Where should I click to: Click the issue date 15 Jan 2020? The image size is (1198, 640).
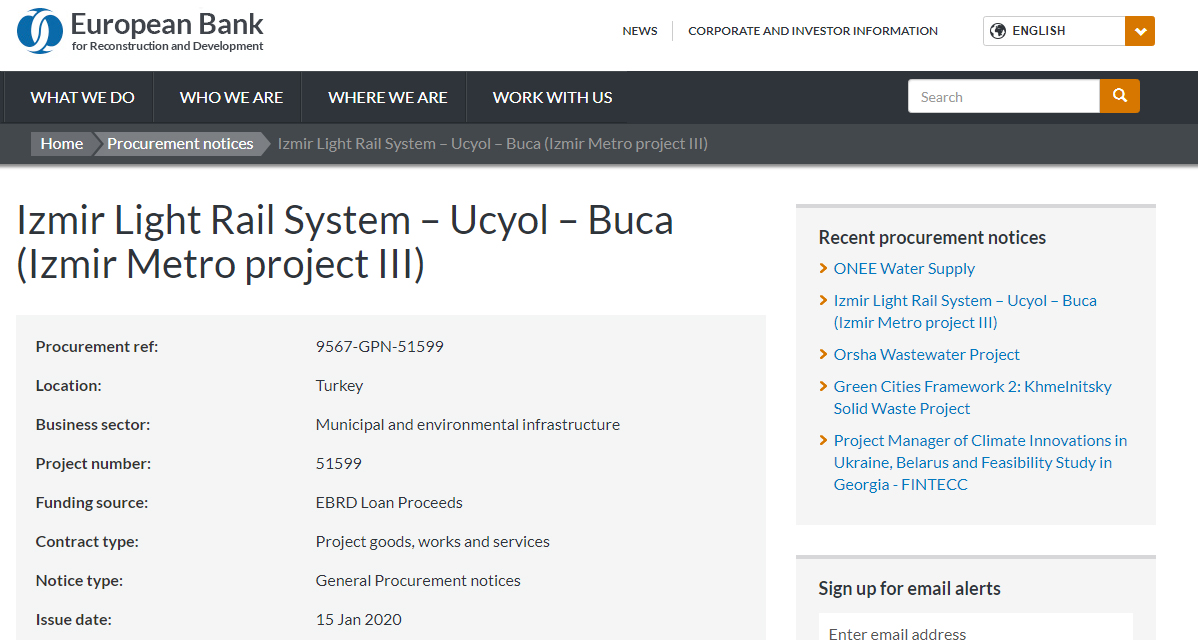click(x=358, y=619)
